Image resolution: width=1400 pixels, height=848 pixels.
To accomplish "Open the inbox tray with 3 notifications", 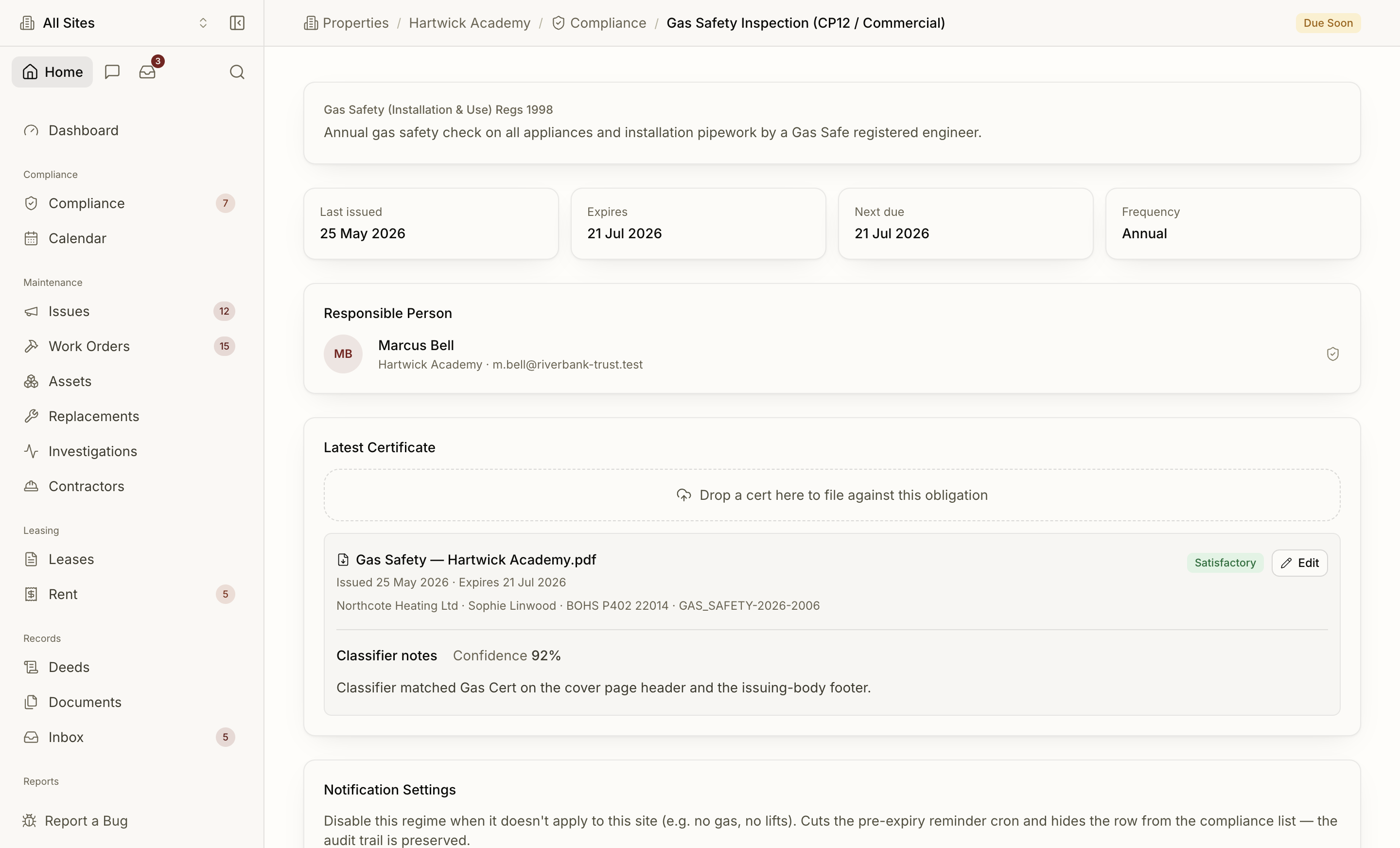I will (147, 71).
